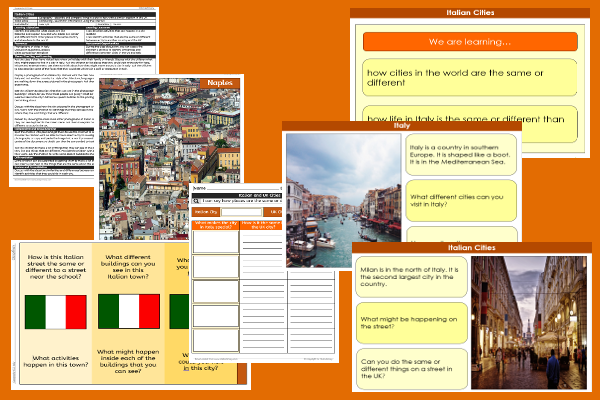Click the top-right 'Italian Cities' slide title
The image size is (600, 400).
pyautogui.click(x=470, y=13)
